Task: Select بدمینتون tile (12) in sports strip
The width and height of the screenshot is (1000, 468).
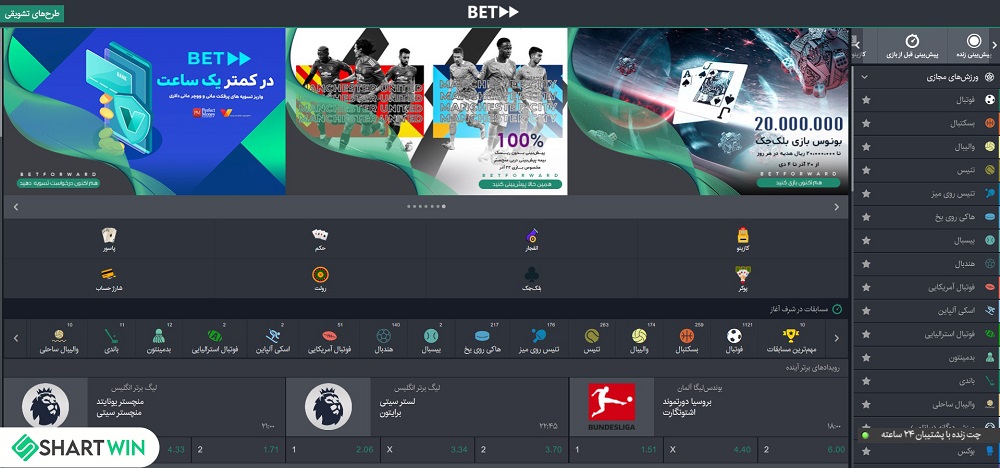Action: point(159,339)
